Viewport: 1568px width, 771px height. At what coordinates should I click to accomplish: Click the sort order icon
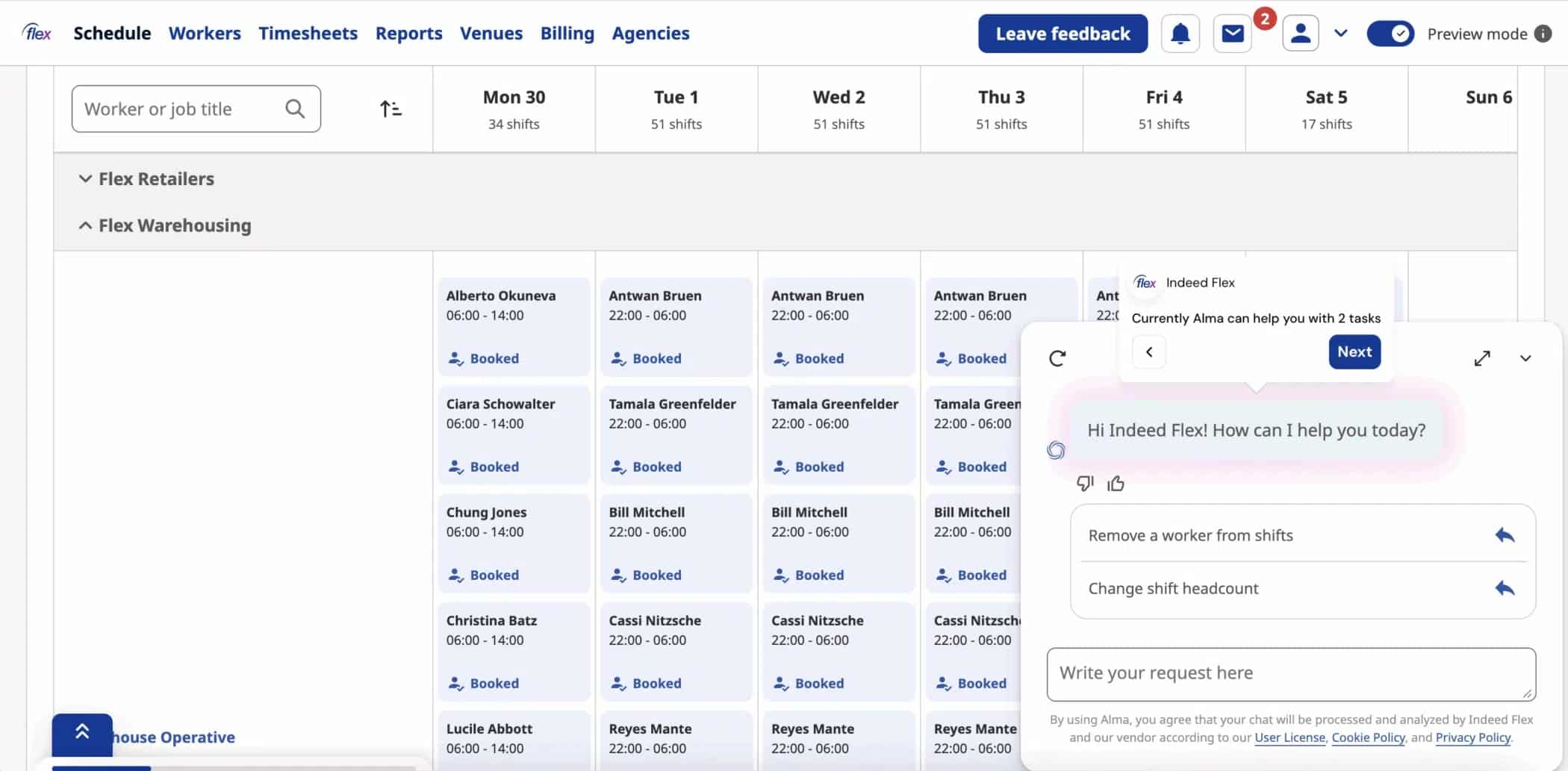[391, 109]
